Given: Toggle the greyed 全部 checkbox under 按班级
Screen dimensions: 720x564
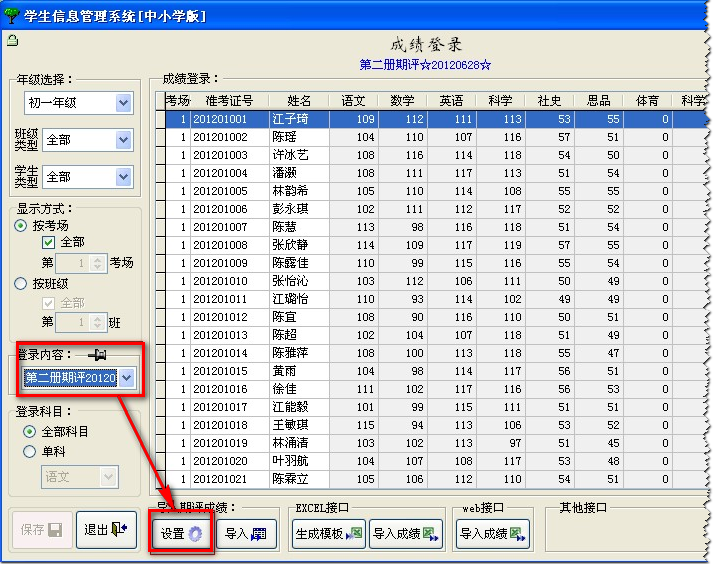Looking at the screenshot, I should click(48, 303).
